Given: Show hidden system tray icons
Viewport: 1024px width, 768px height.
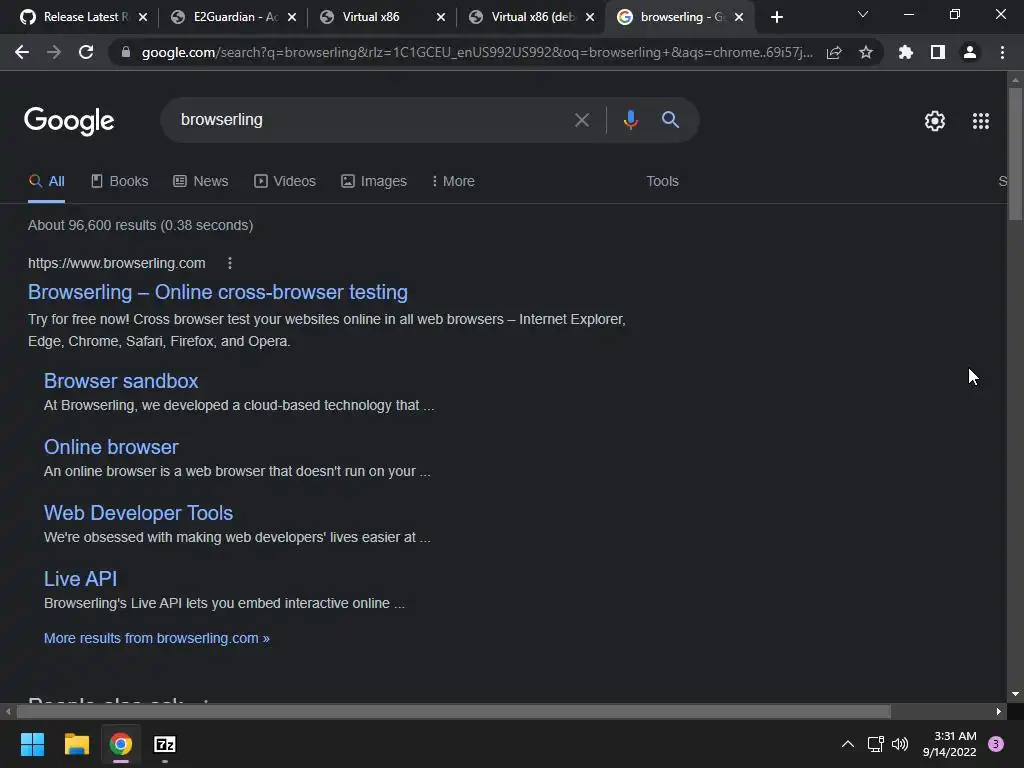Looking at the screenshot, I should pyautogui.click(x=848, y=744).
